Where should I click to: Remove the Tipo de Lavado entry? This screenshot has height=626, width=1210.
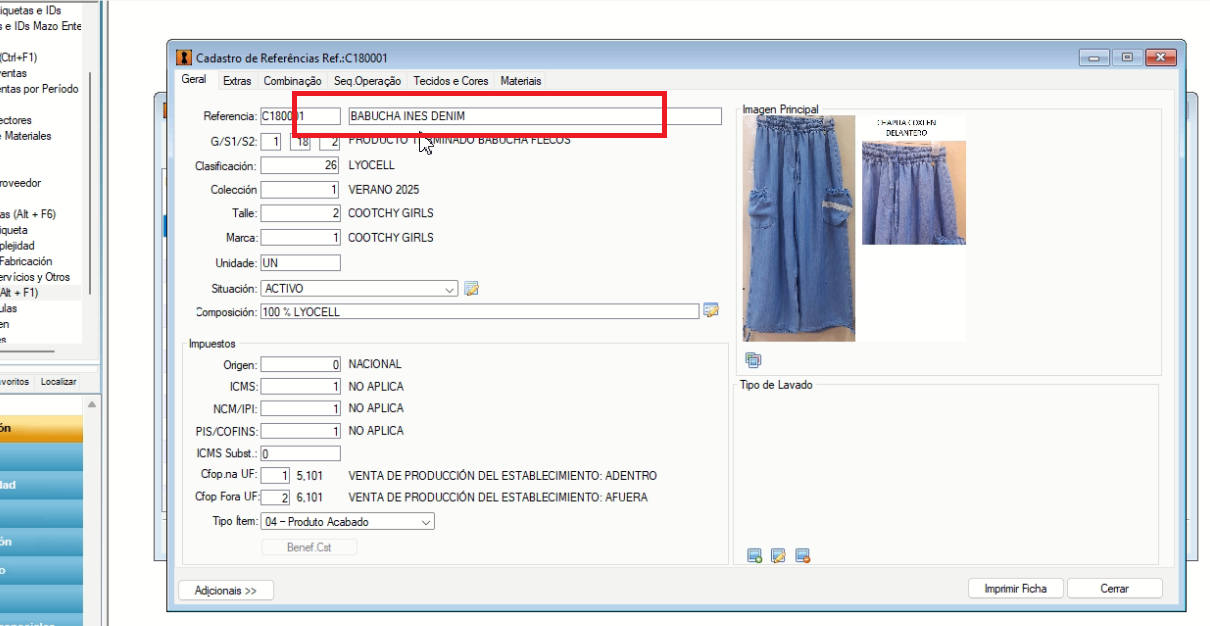[802, 556]
